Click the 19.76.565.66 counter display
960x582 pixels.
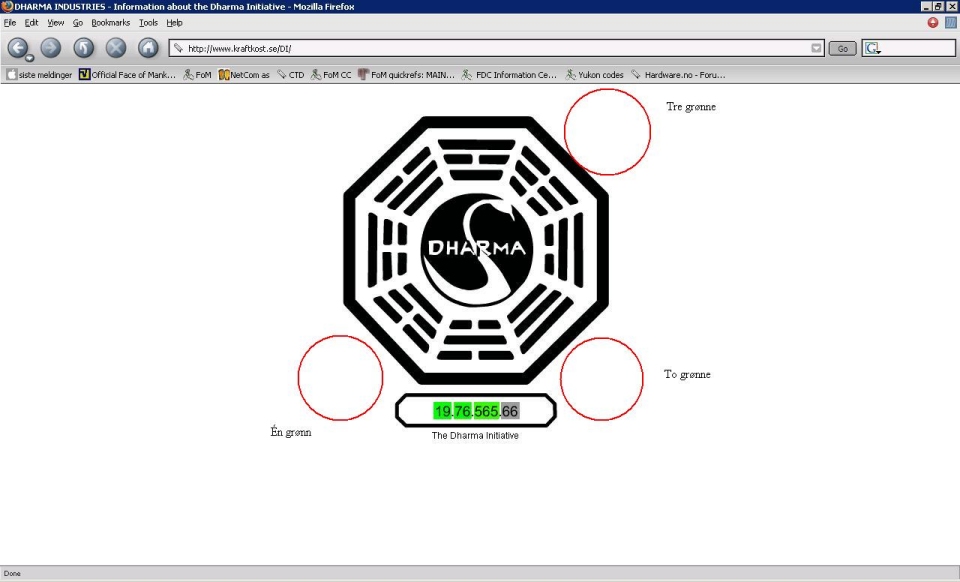pos(476,411)
